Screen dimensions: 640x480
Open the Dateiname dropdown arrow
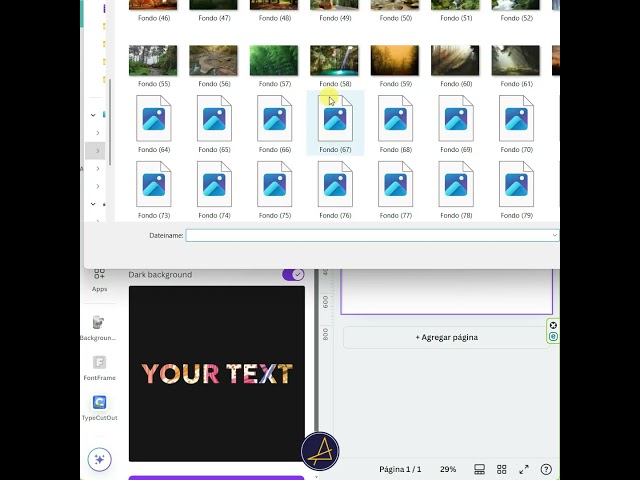tap(554, 236)
